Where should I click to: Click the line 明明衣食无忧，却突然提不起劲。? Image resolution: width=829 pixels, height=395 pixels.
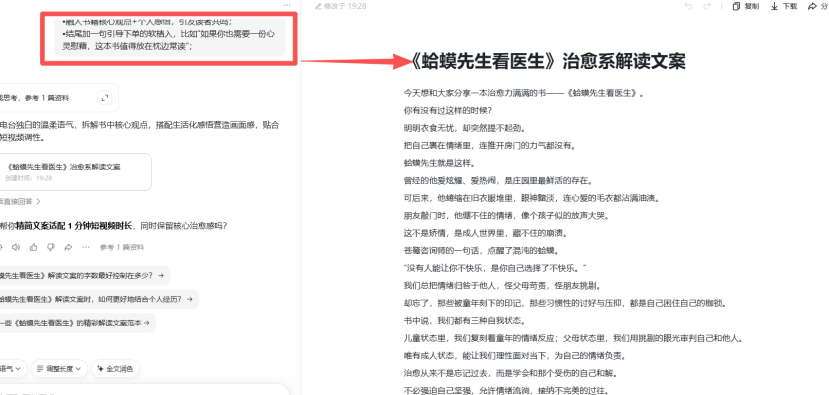coord(465,128)
